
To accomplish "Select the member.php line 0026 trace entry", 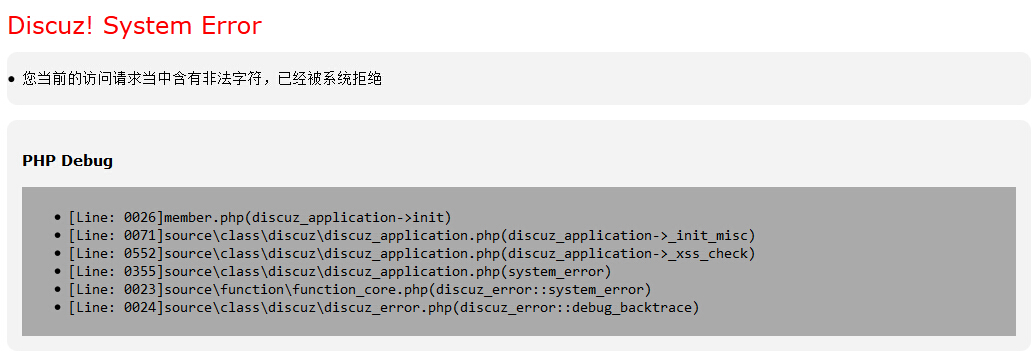I will coord(259,218).
